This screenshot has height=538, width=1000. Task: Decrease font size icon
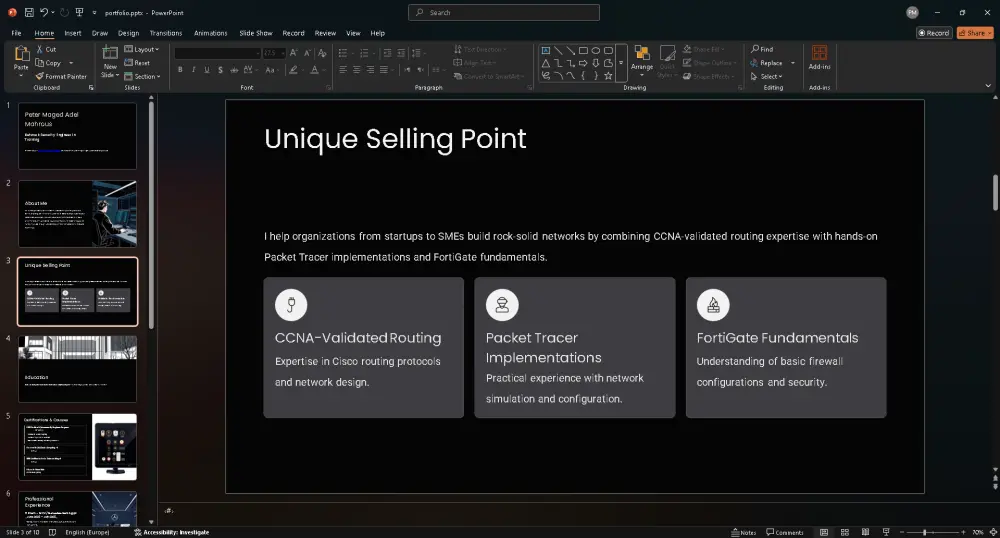click(x=307, y=53)
